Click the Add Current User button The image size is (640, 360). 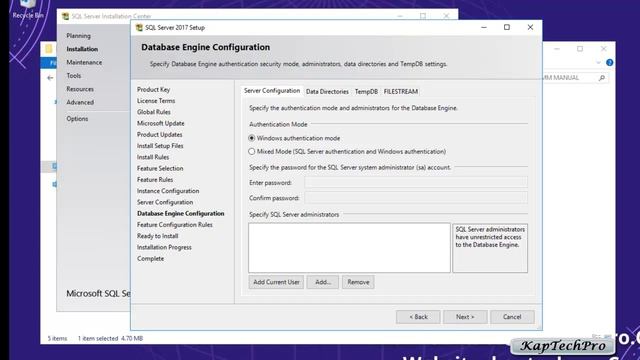pos(276,282)
